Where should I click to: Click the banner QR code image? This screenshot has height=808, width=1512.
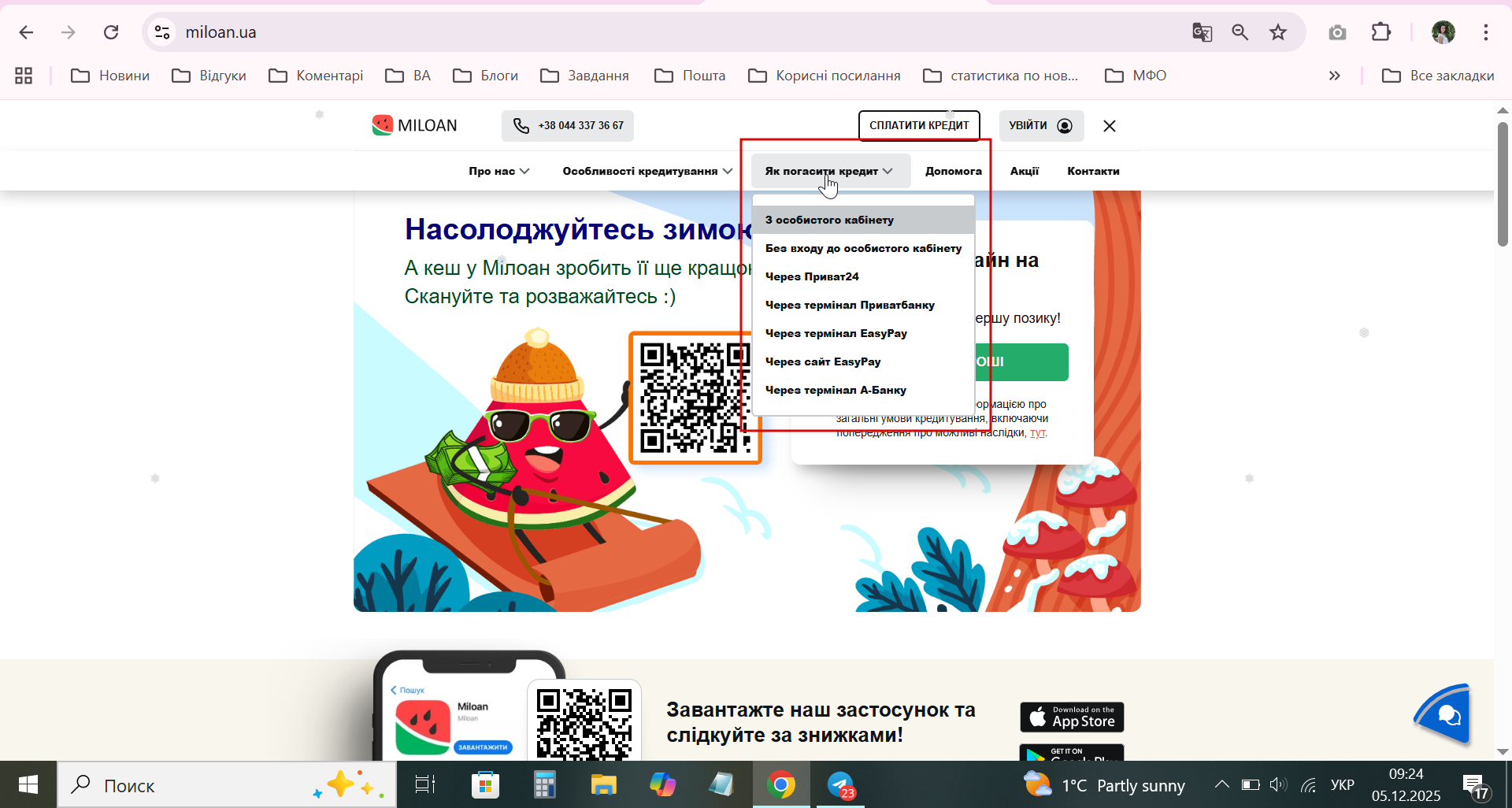point(695,398)
